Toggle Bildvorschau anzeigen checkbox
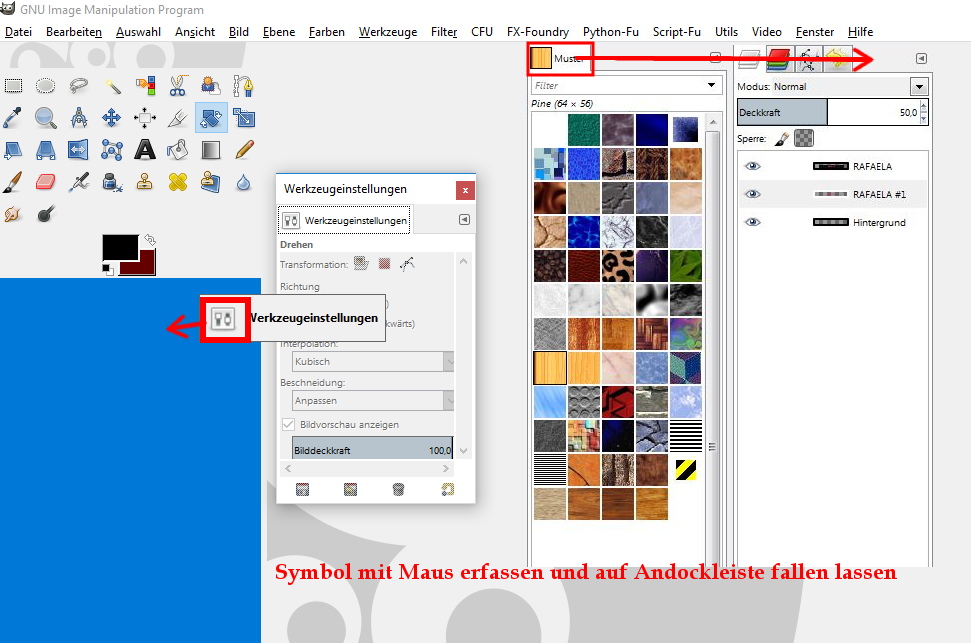The image size is (971, 643). click(288, 424)
